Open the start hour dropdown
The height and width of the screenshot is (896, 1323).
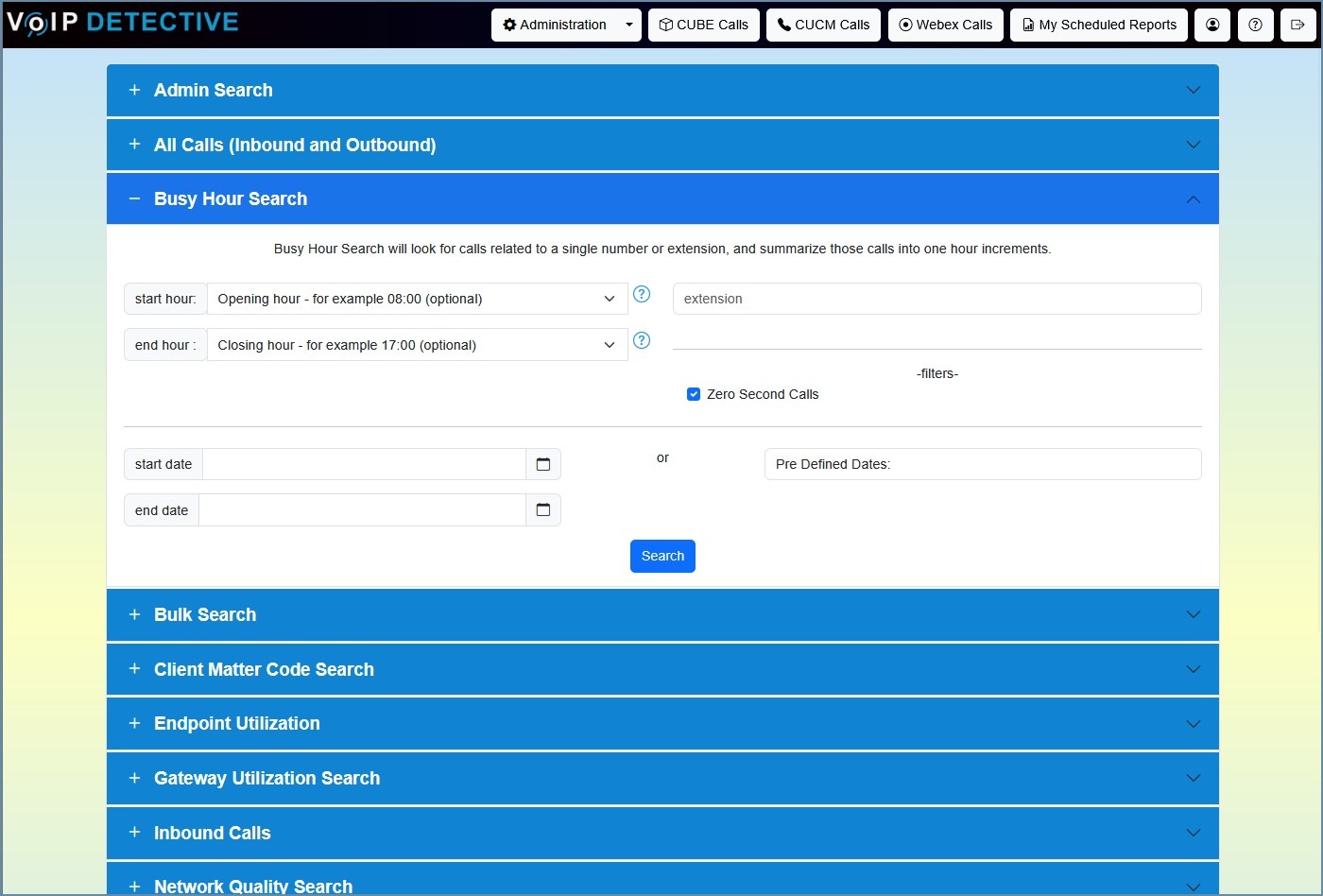[417, 299]
